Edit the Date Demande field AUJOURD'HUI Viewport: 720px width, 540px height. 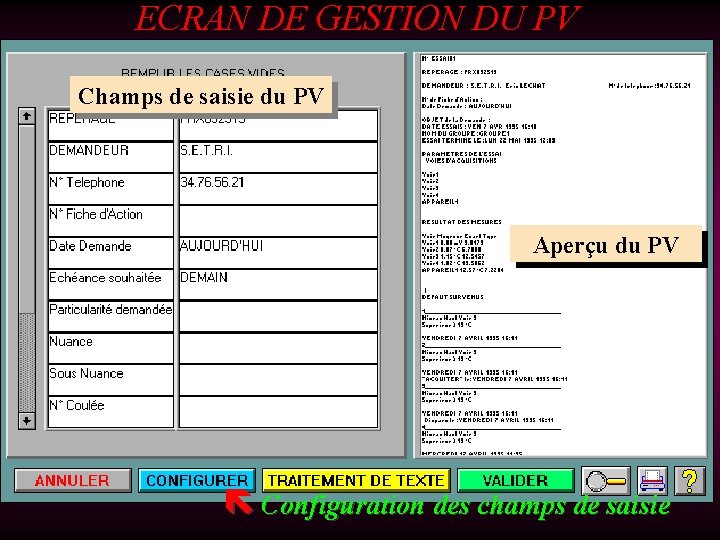point(278,253)
